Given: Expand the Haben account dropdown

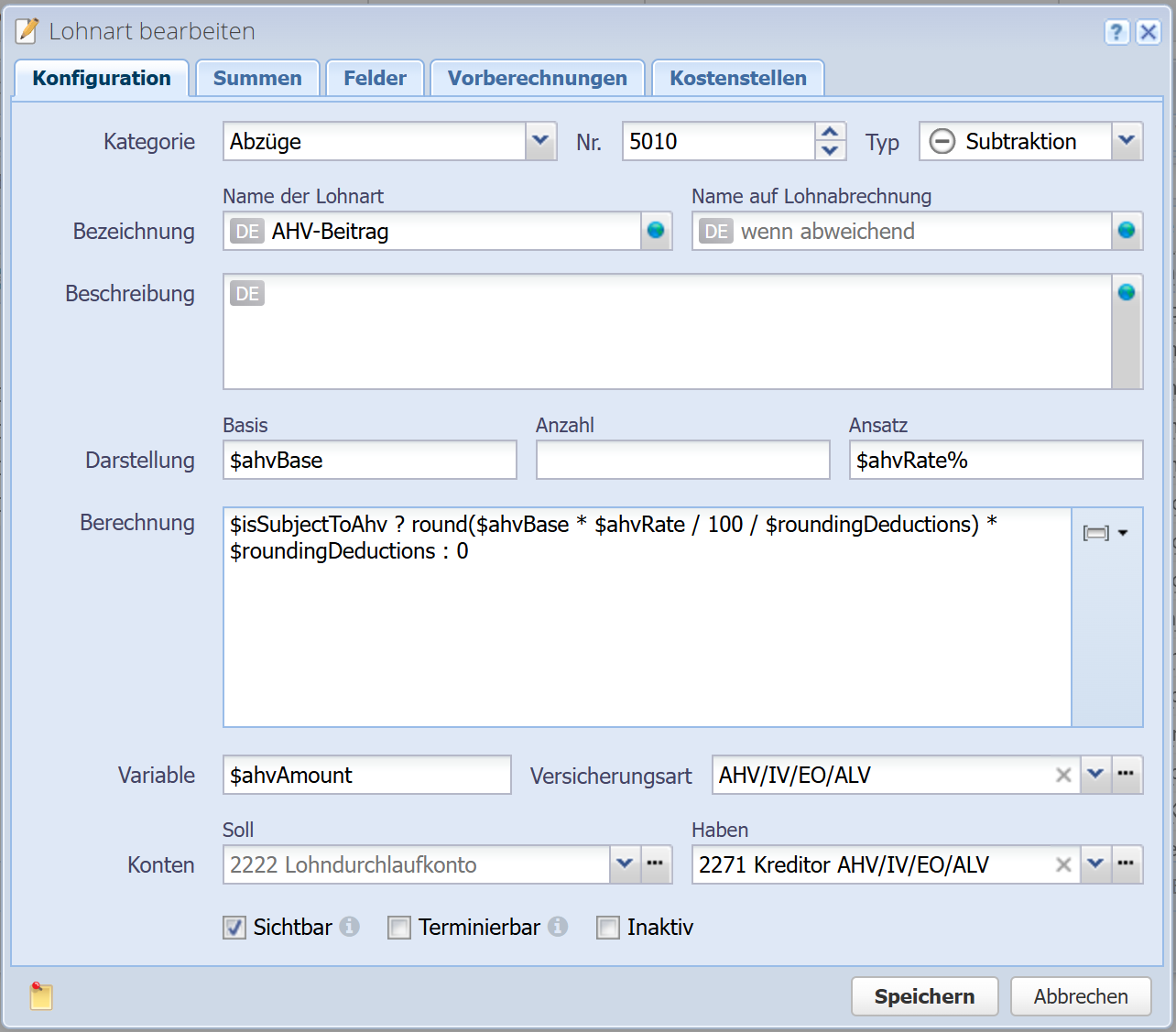Looking at the screenshot, I should (x=1095, y=864).
